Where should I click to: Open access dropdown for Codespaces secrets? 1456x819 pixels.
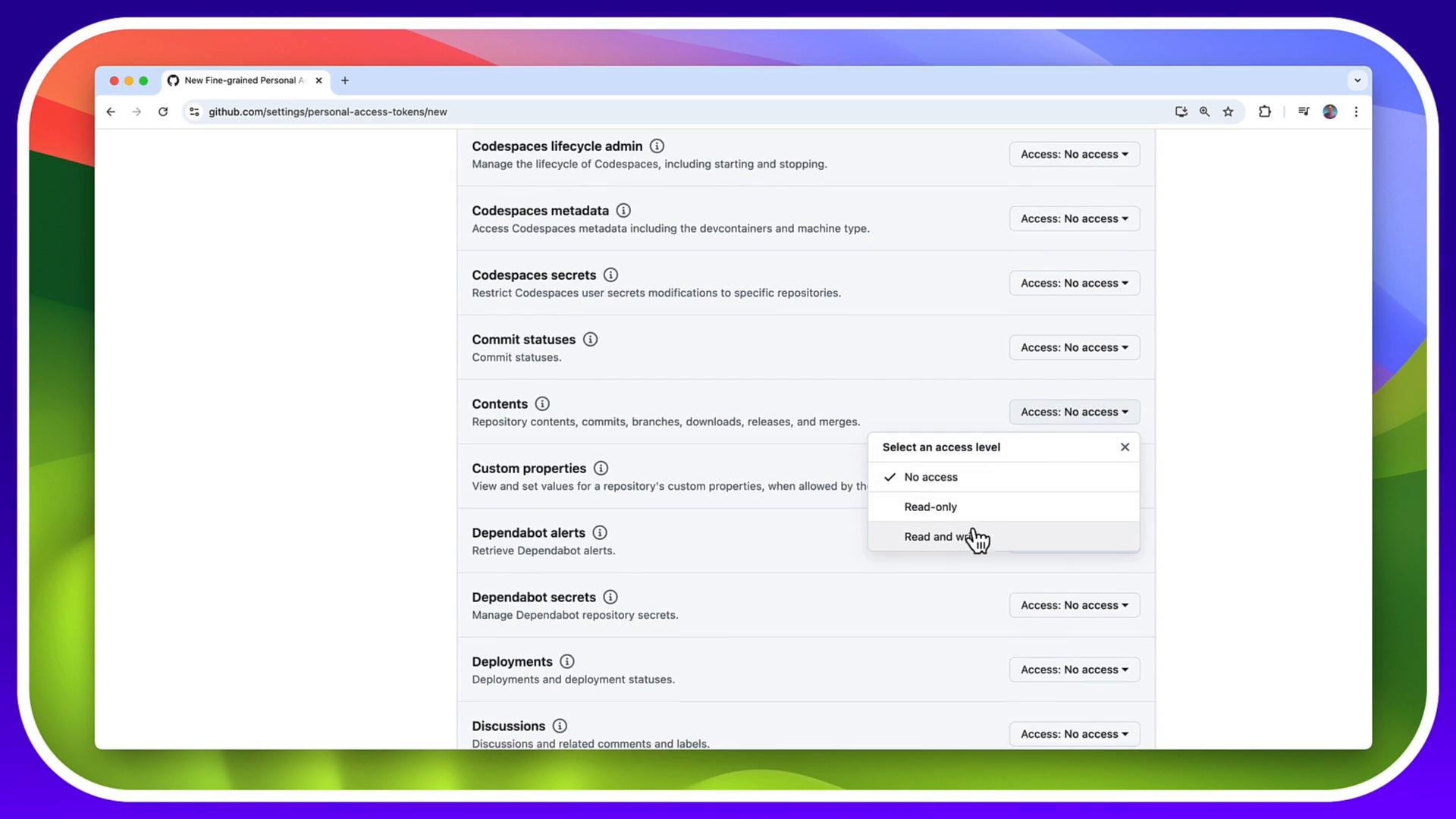(1075, 284)
